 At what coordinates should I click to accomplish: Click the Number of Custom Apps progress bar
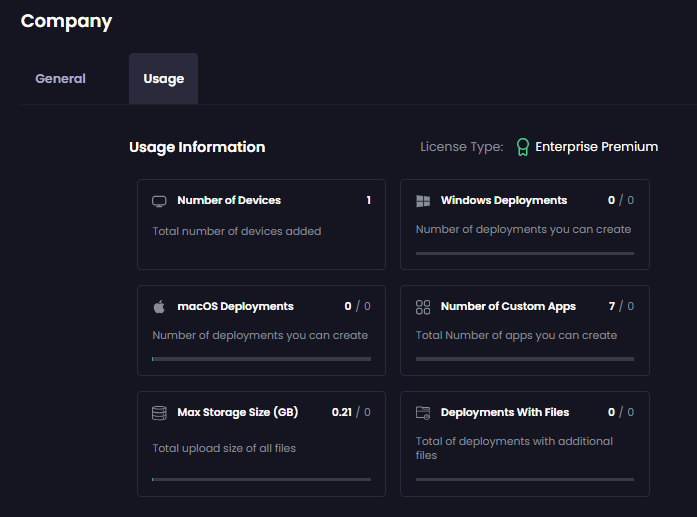[525, 359]
